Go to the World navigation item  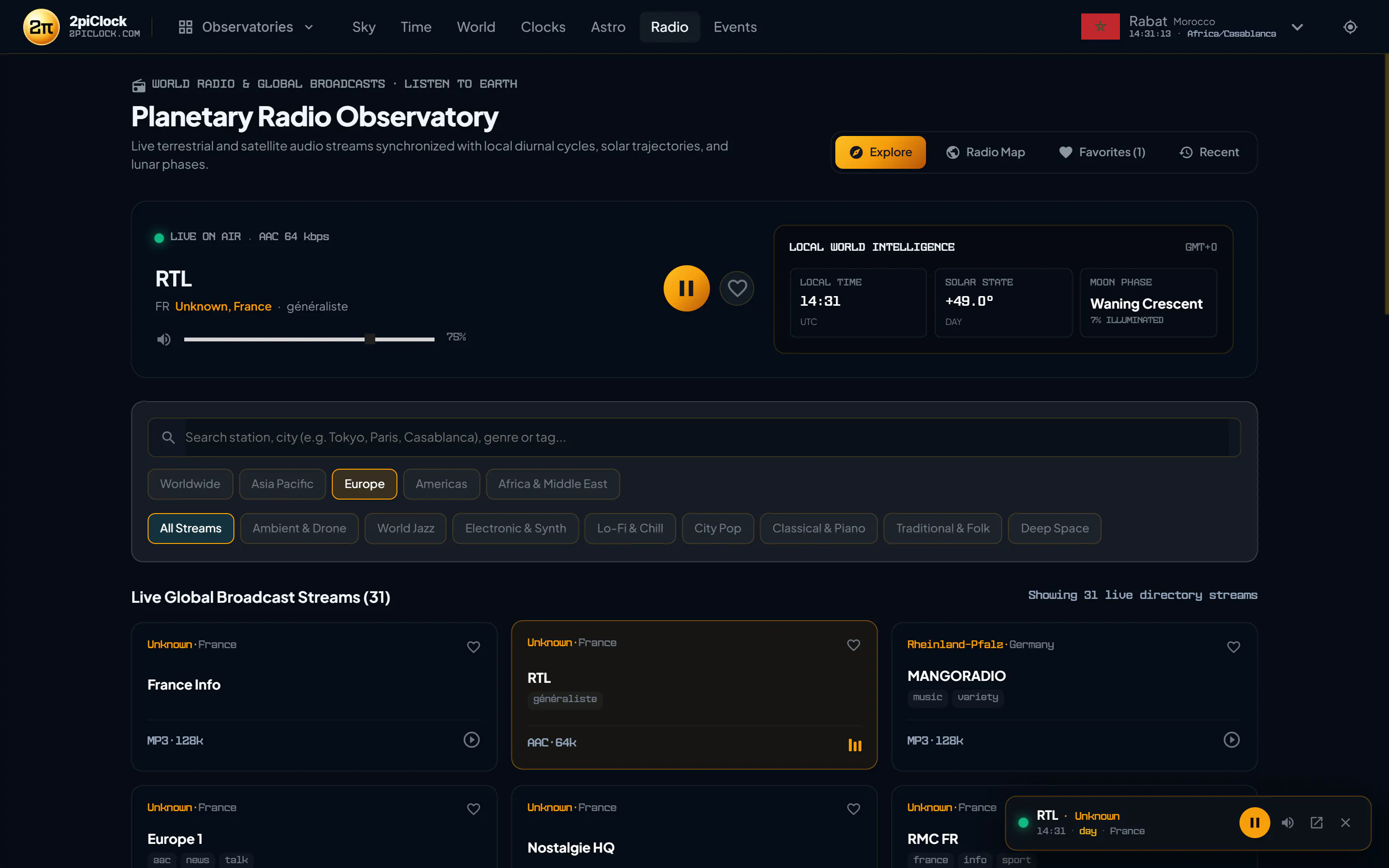coord(476,27)
